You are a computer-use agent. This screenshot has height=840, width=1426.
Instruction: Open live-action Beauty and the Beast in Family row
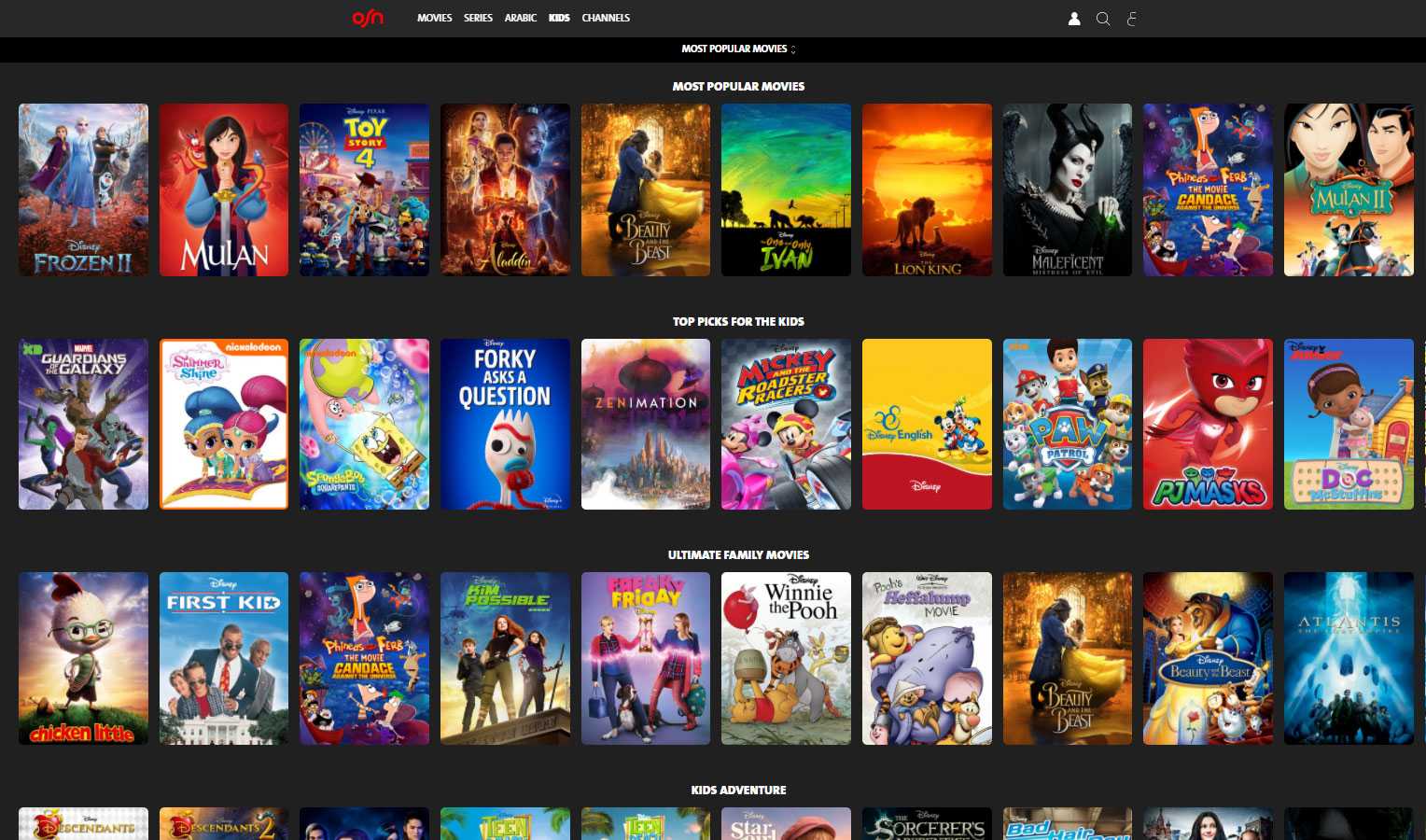1068,658
